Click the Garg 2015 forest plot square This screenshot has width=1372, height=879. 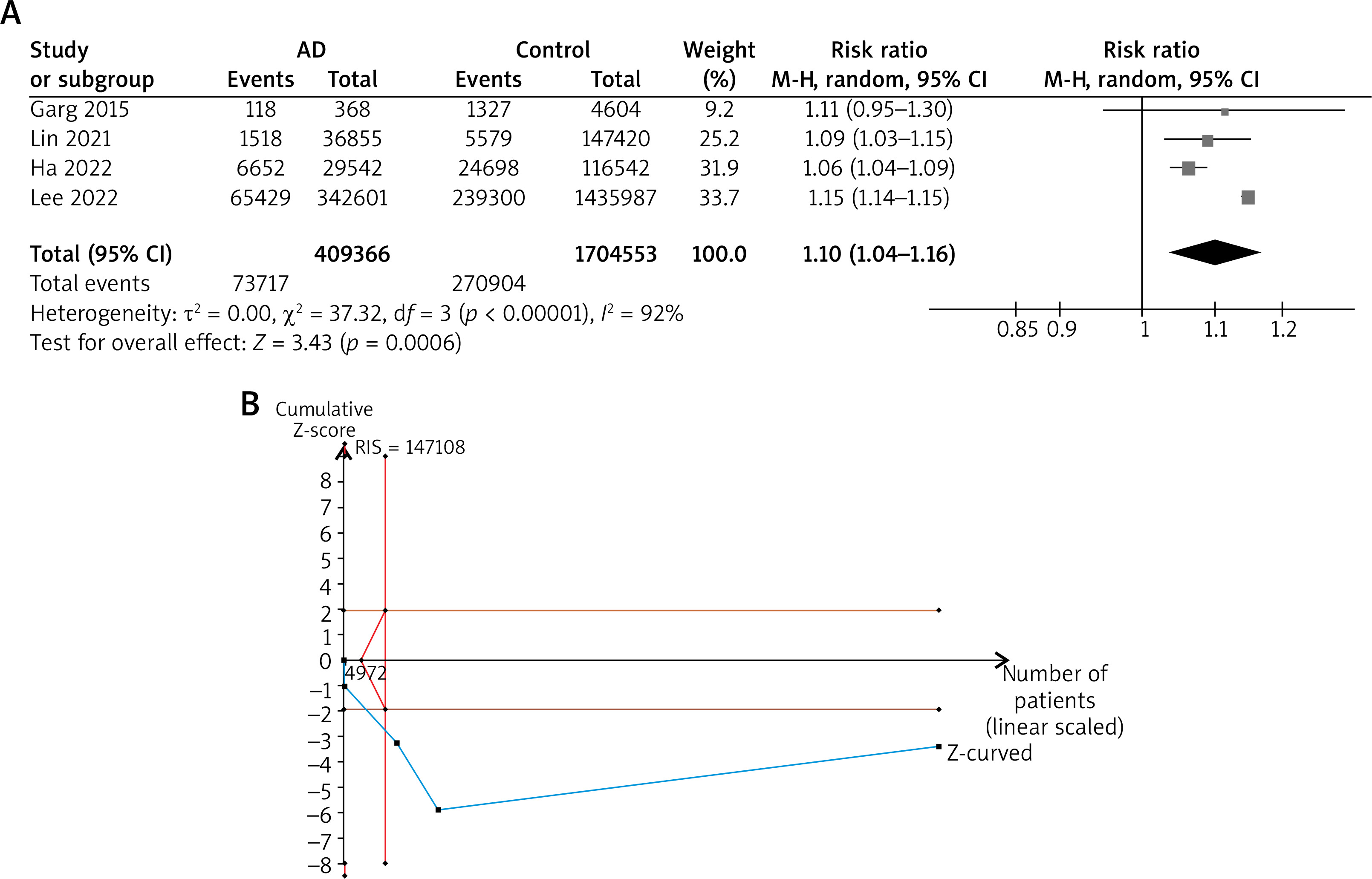[1224, 111]
